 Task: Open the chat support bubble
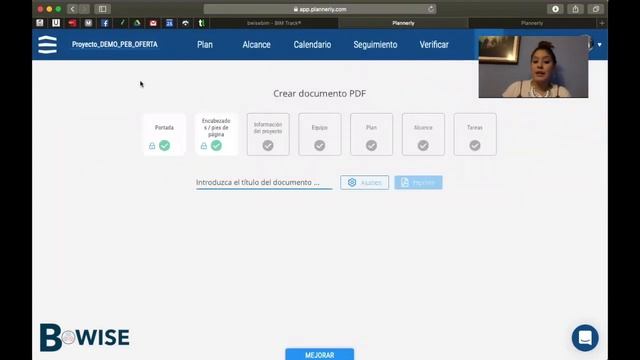tap(585, 338)
